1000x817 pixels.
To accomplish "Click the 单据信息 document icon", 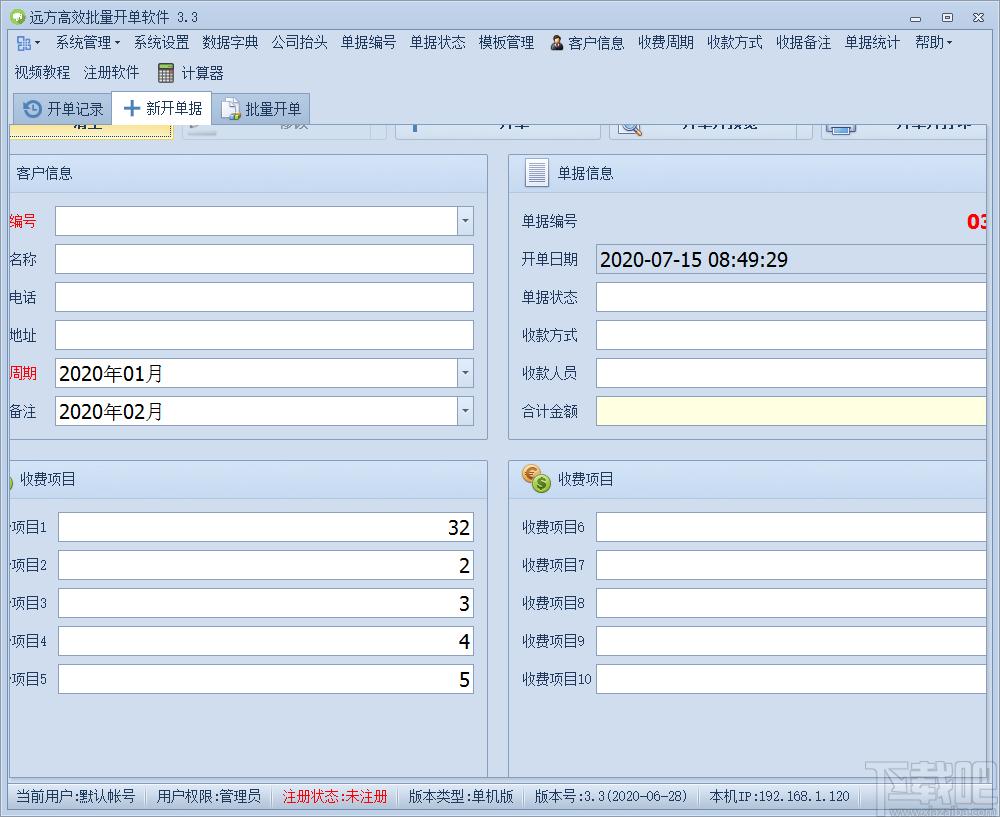I will coord(536,173).
